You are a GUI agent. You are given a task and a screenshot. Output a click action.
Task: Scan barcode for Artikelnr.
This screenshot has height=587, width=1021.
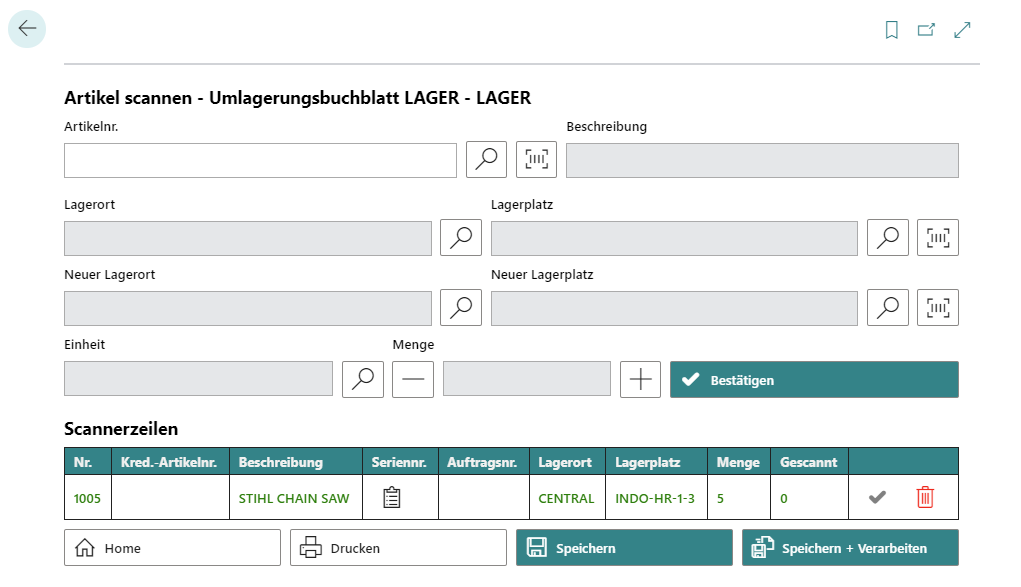pyautogui.click(x=537, y=160)
